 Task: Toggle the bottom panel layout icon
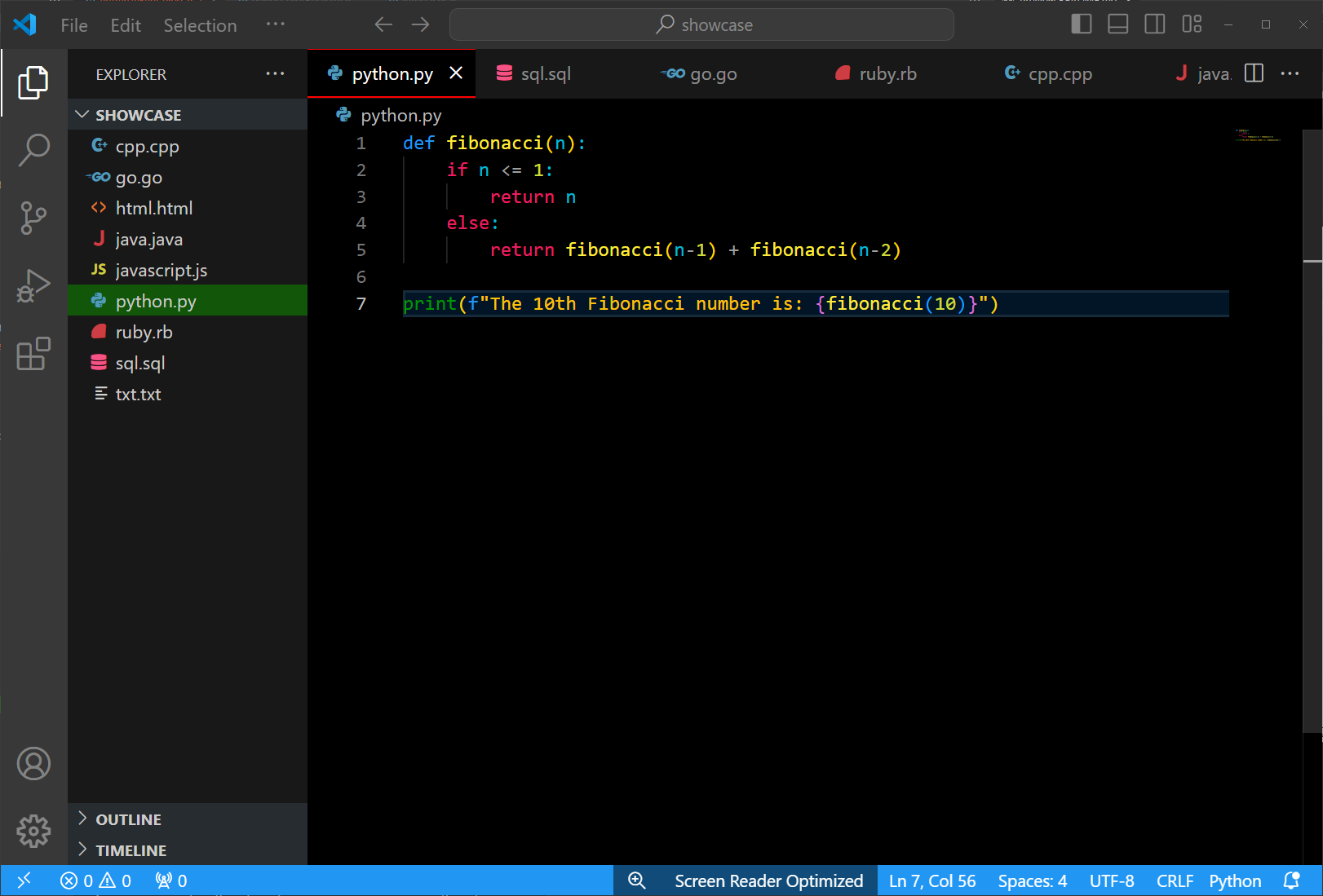click(x=1118, y=24)
